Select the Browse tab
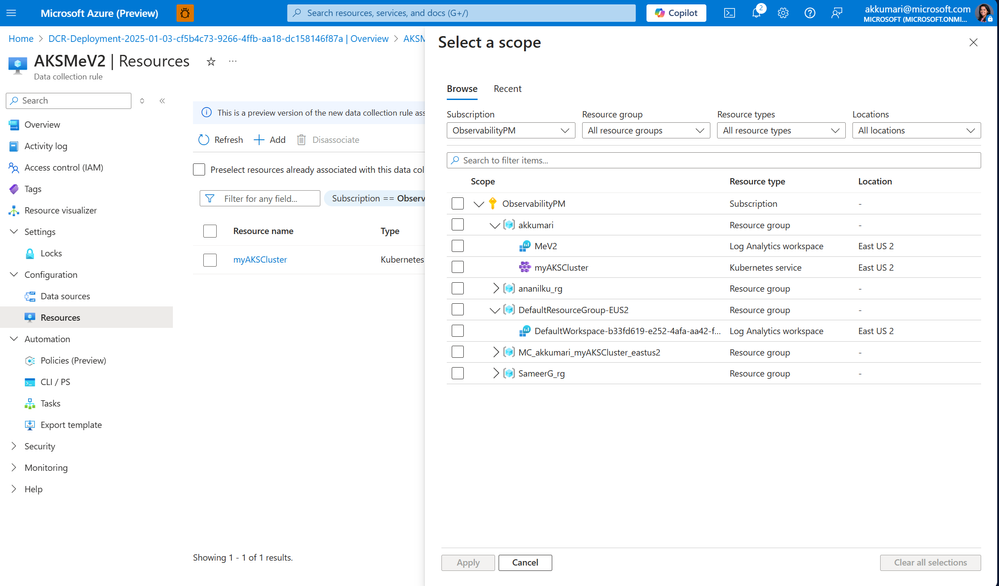The width and height of the screenshot is (999, 586). click(462, 89)
